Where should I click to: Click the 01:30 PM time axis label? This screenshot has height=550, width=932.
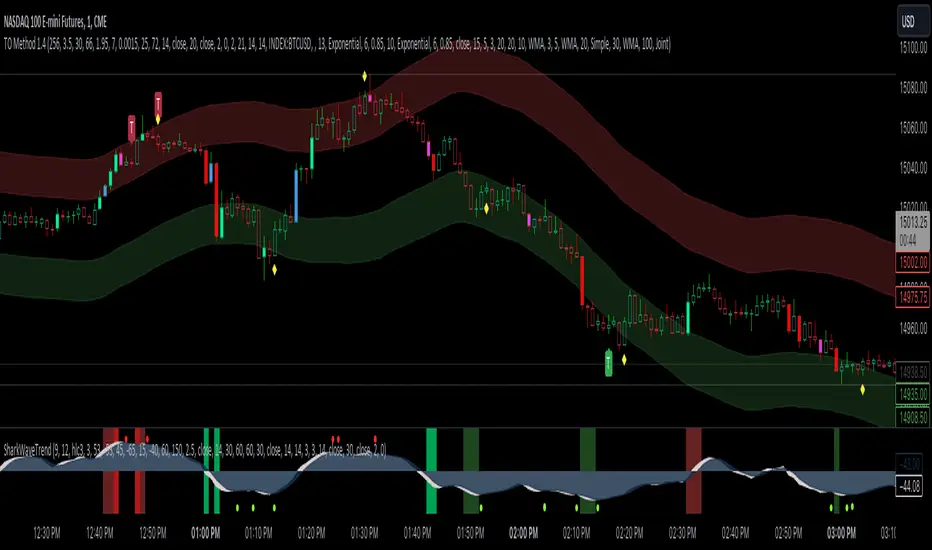(x=364, y=533)
